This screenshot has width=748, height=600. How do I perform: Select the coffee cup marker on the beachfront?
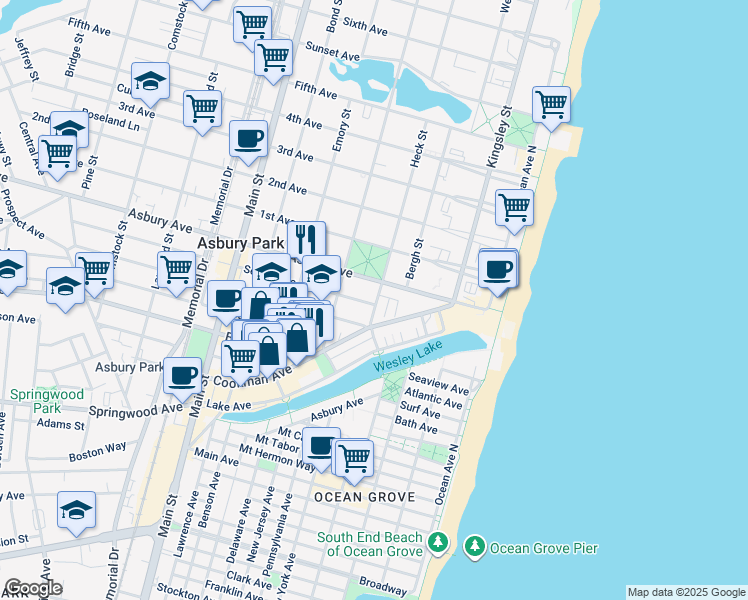pyautogui.click(x=497, y=268)
